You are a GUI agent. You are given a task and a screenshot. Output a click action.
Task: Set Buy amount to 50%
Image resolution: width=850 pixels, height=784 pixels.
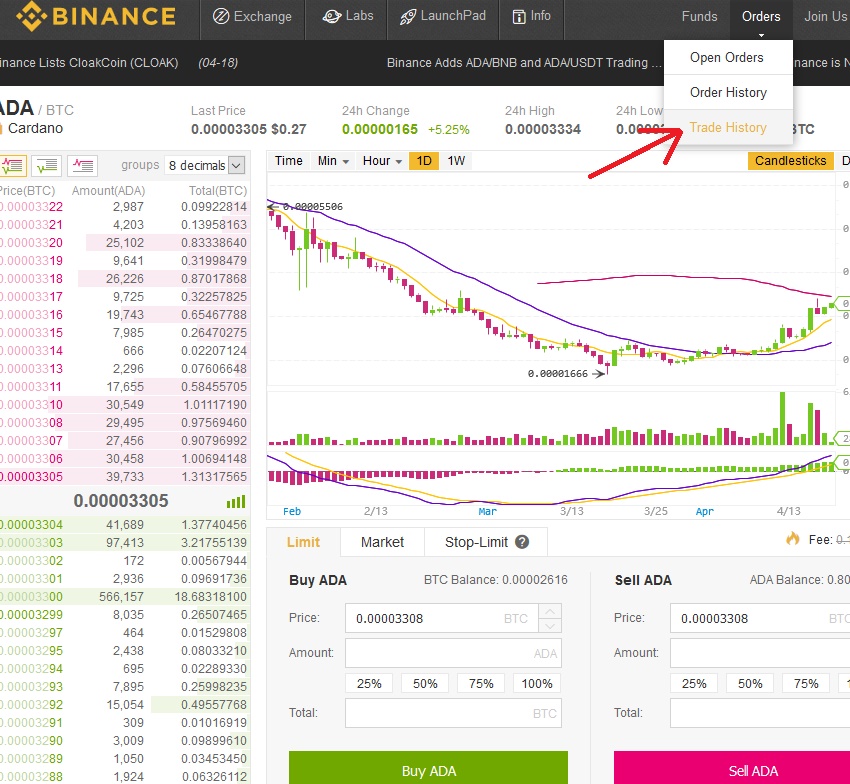pos(425,684)
